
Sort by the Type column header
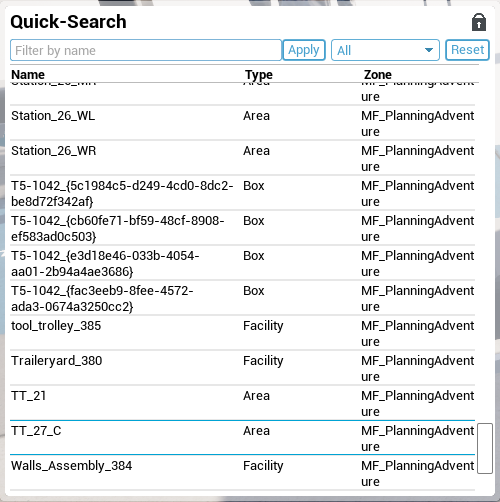click(x=259, y=74)
